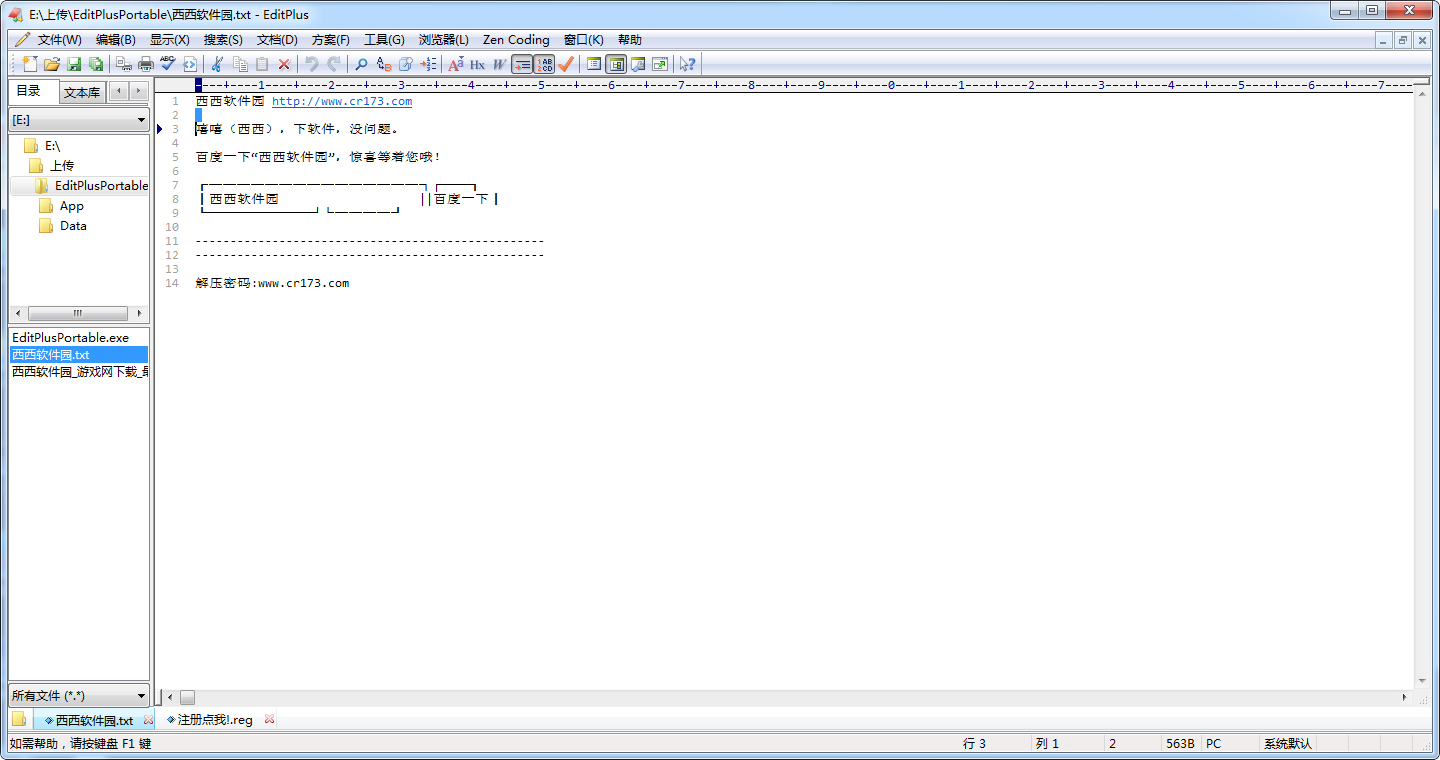Select the Data folder
Image resolution: width=1440 pixels, height=760 pixels.
click(73, 226)
